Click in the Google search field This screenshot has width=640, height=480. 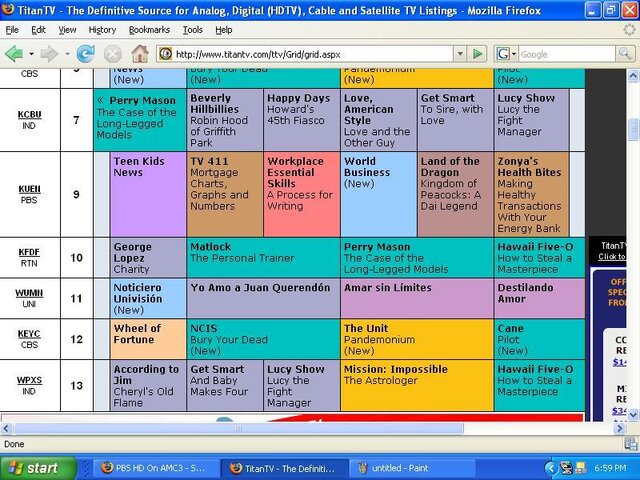click(567, 54)
